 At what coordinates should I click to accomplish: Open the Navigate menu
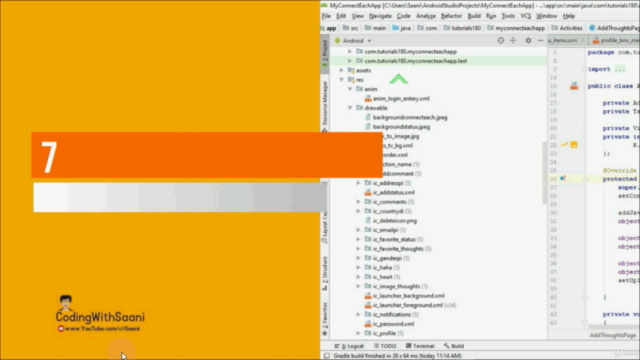coord(380,16)
